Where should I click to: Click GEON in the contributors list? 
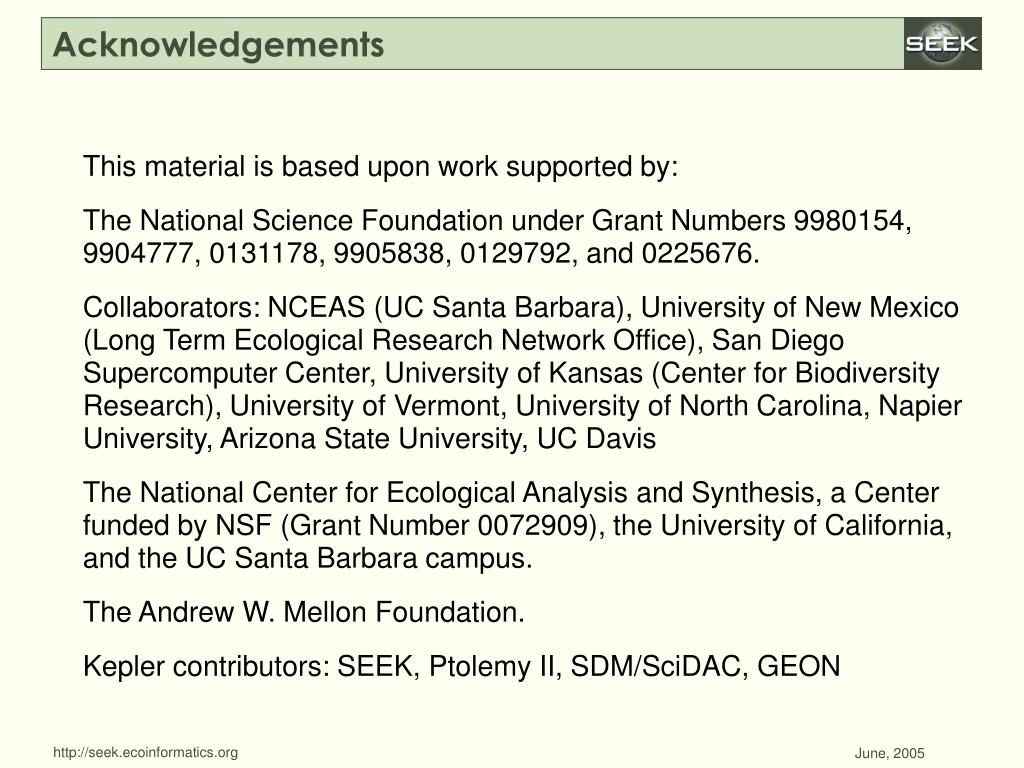pyautogui.click(x=799, y=667)
